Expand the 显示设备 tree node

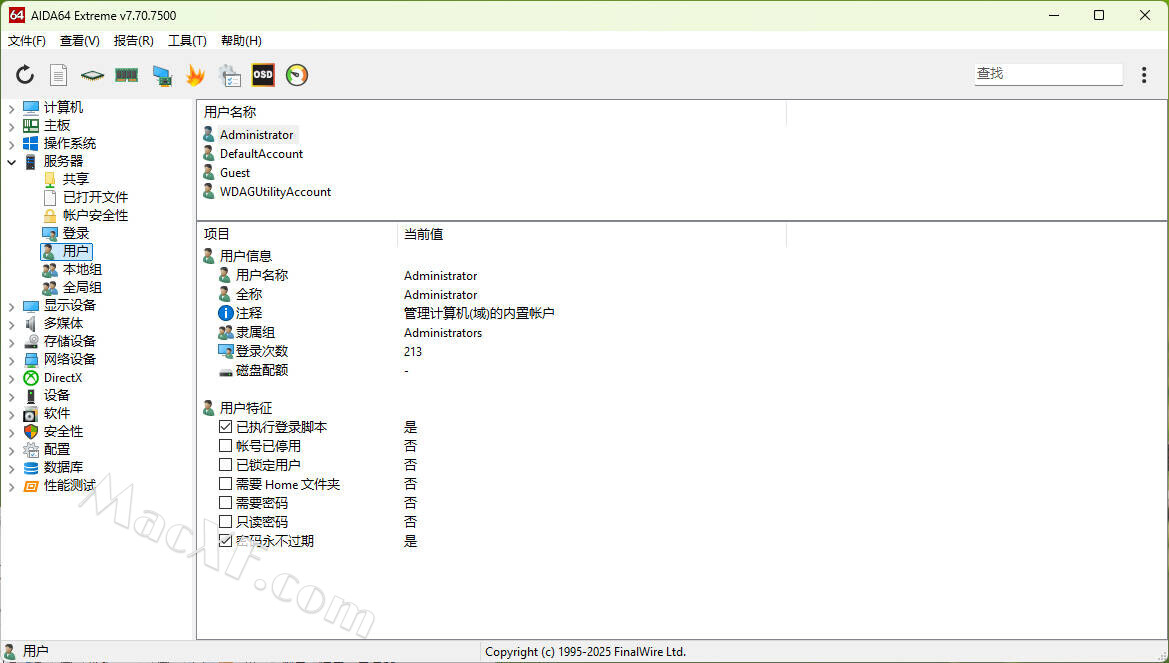[x=11, y=306]
